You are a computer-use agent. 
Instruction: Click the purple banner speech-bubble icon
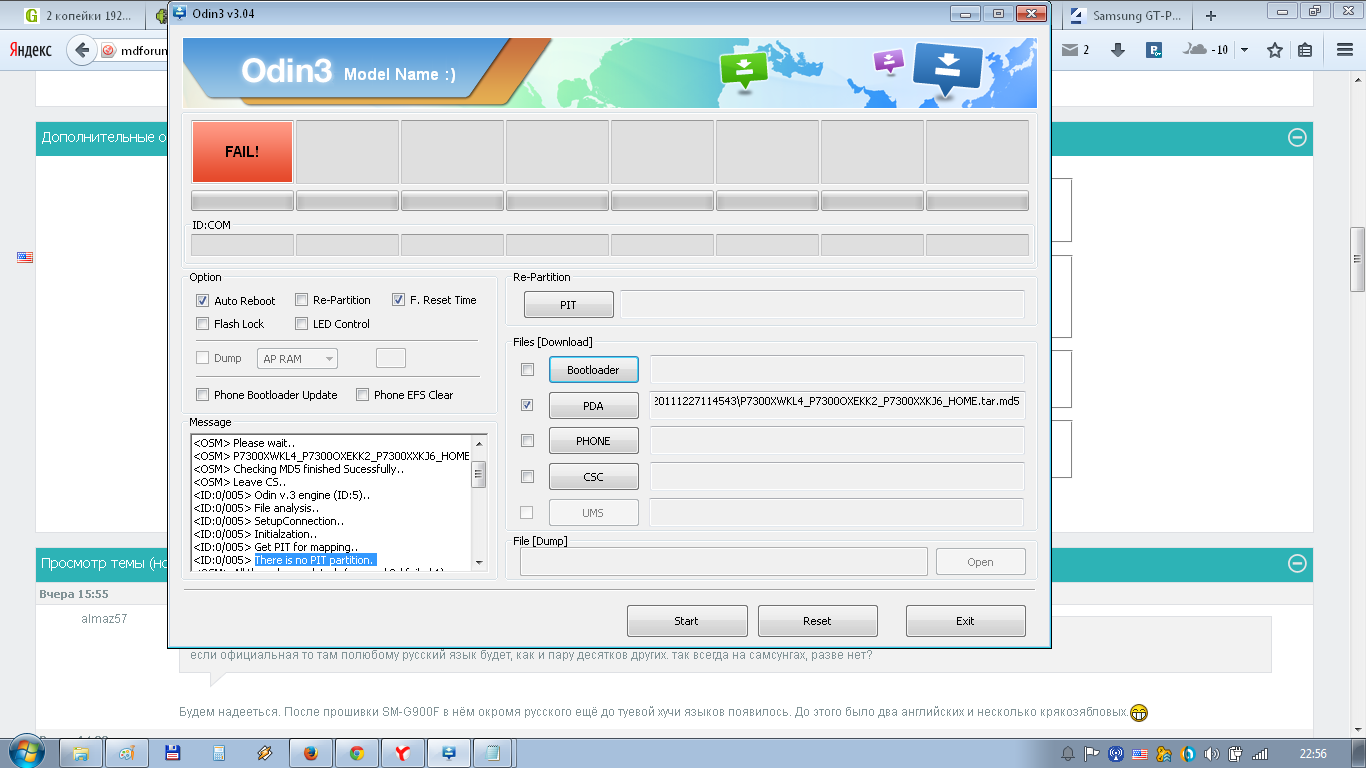point(888,61)
